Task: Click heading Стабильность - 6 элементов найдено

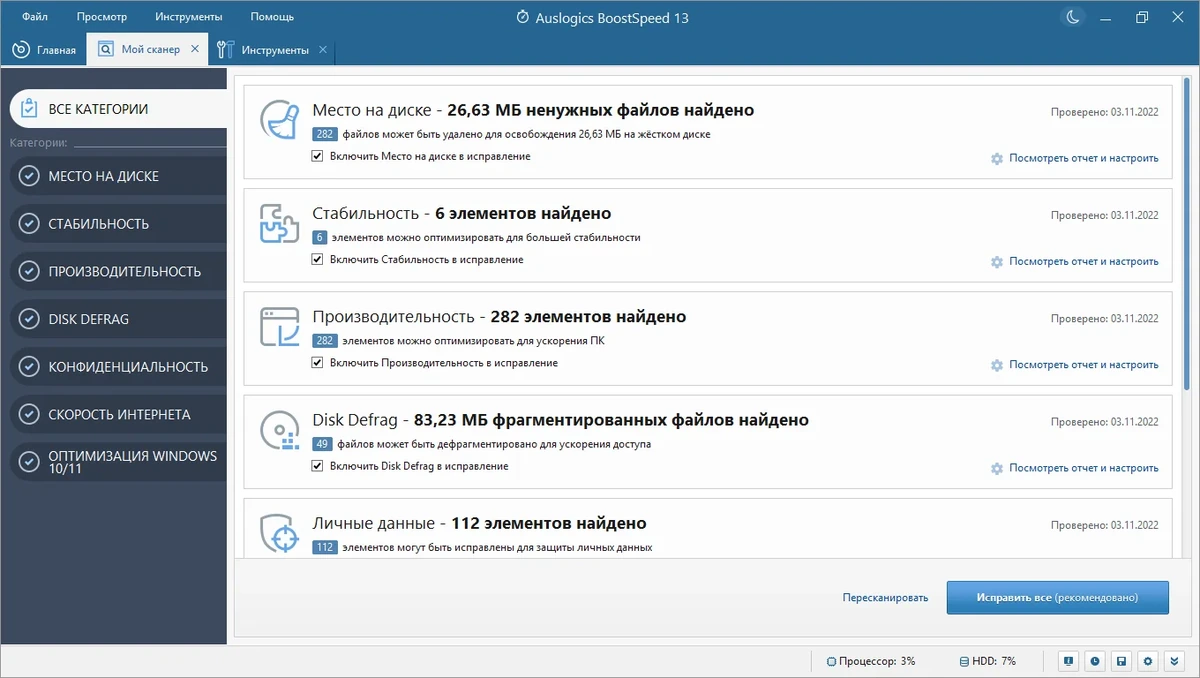Action: click(x=461, y=213)
